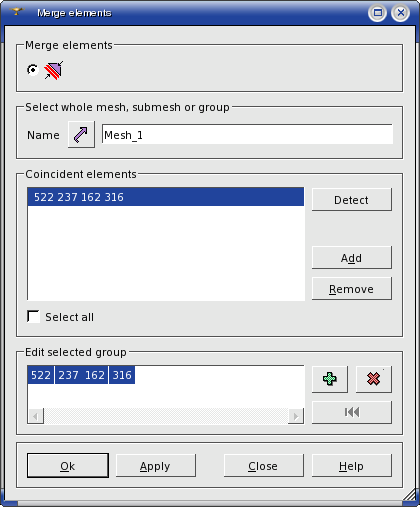Select the Merge elements radio button
This screenshot has width=420, height=507.
click(33, 70)
